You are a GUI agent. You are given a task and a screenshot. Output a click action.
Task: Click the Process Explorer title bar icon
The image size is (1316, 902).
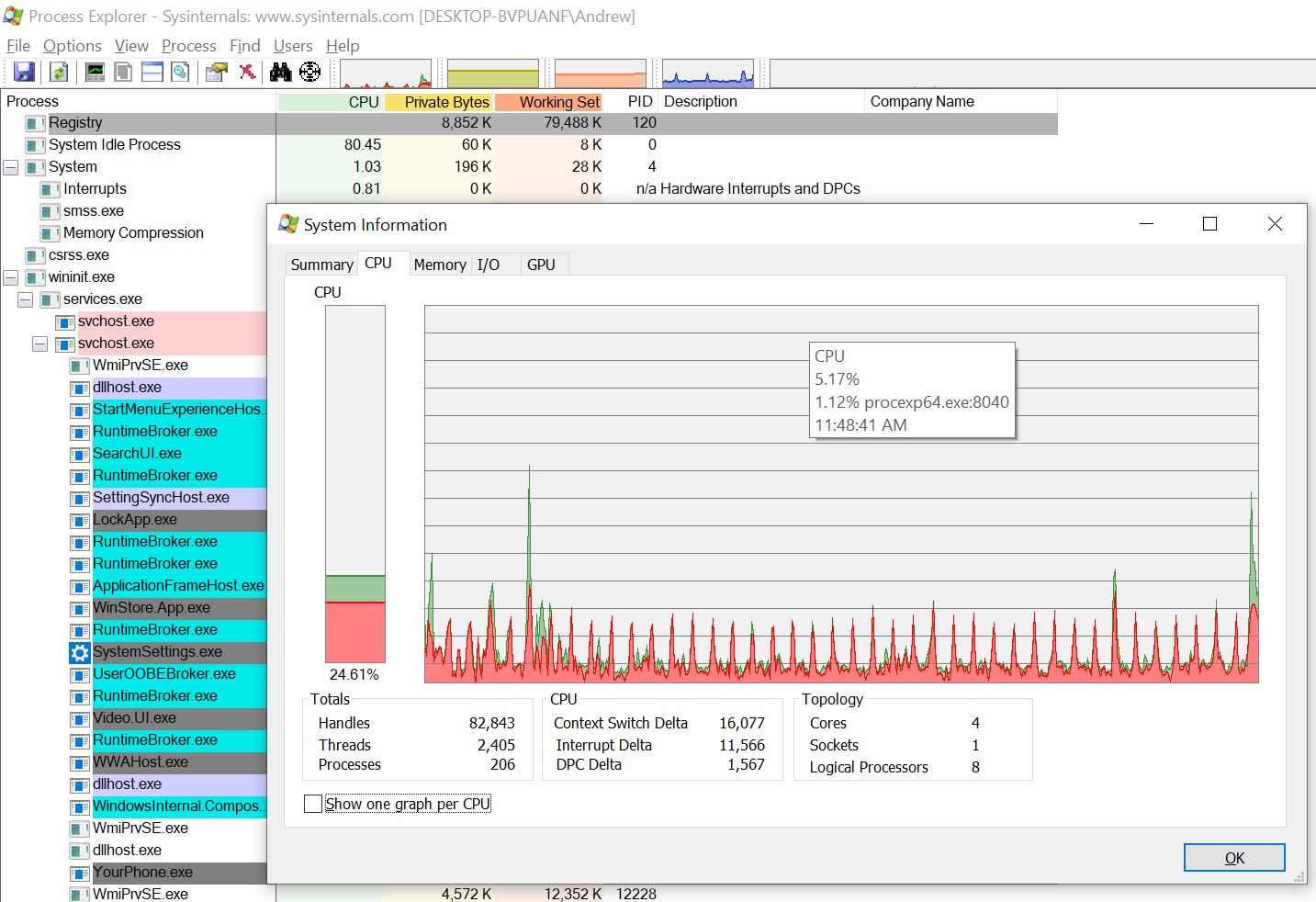[x=14, y=16]
